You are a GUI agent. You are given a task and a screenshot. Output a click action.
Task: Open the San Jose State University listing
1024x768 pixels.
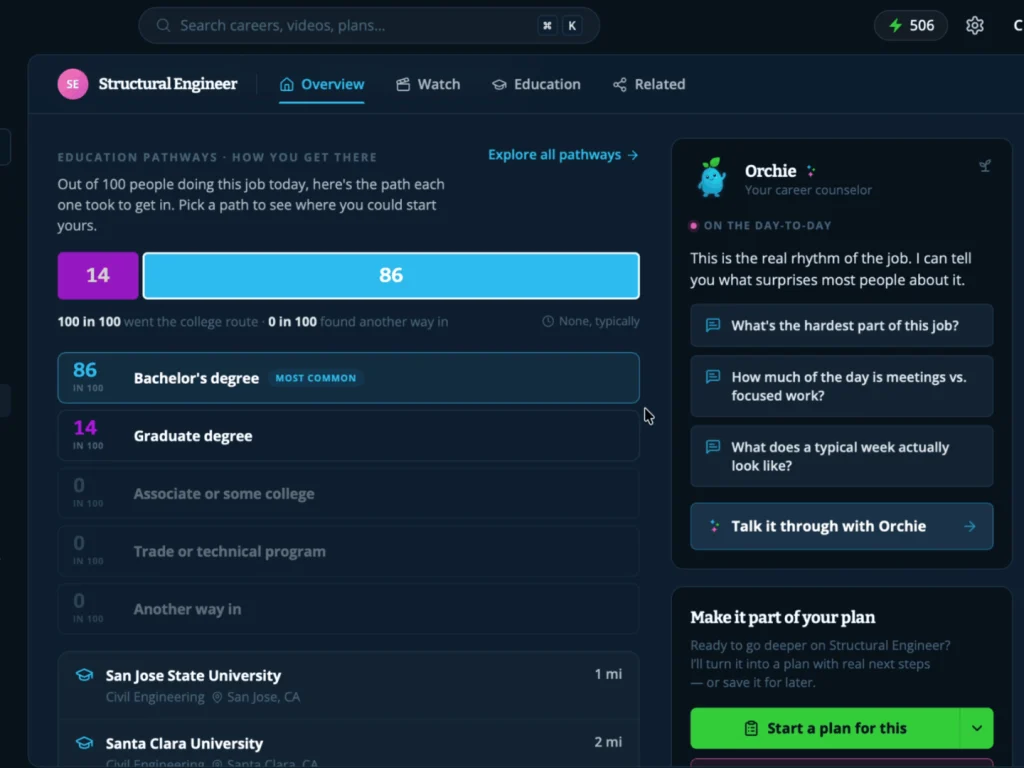348,686
